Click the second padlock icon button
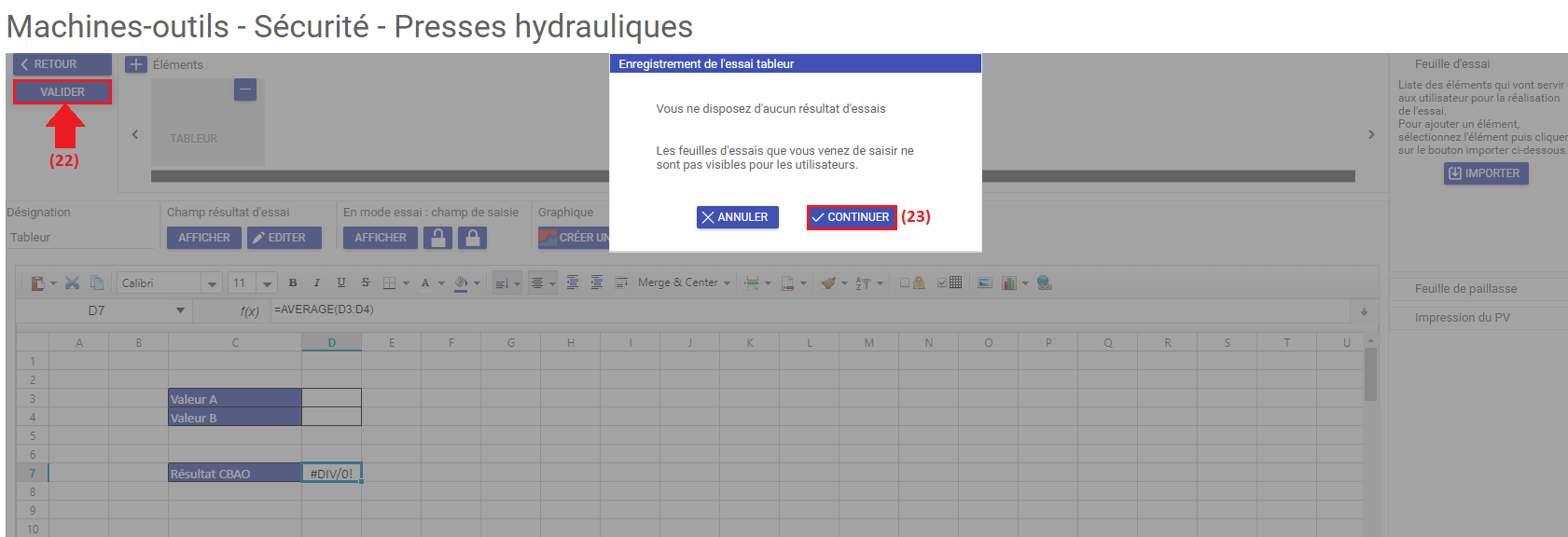 click(x=473, y=238)
